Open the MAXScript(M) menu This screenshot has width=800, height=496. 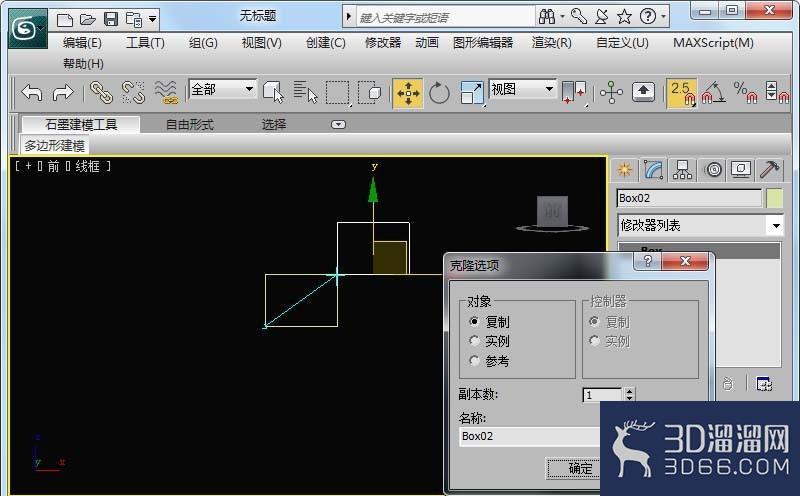point(713,43)
